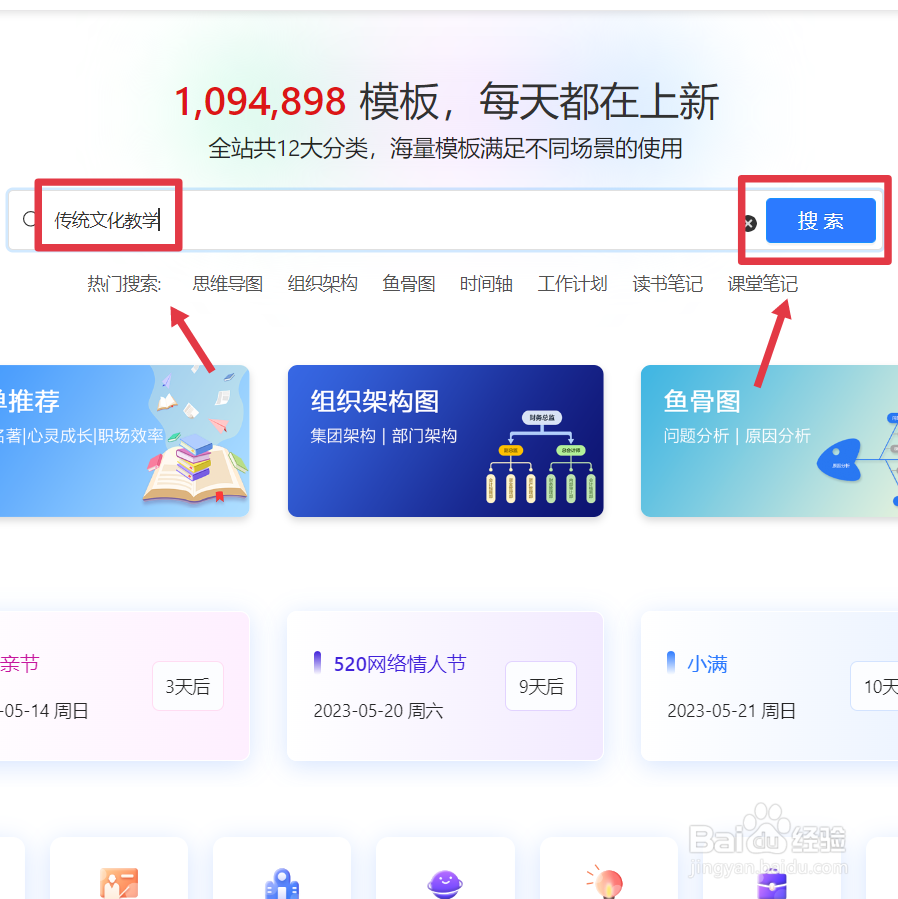Image resolution: width=898 pixels, height=899 pixels.
Task: Open hot search term 工作计划
Action: pyautogui.click(x=572, y=283)
